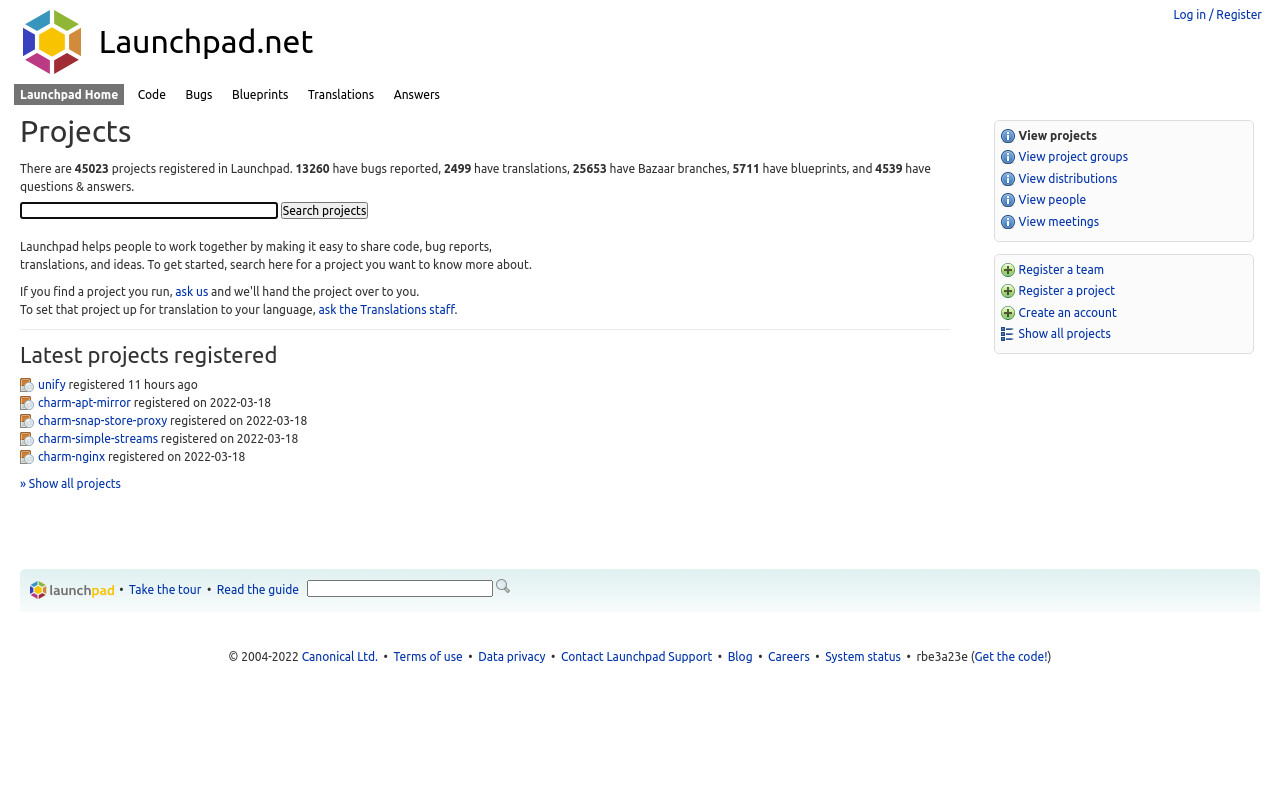Open the charm-nginx project link
The image size is (1280, 800).
71,457
